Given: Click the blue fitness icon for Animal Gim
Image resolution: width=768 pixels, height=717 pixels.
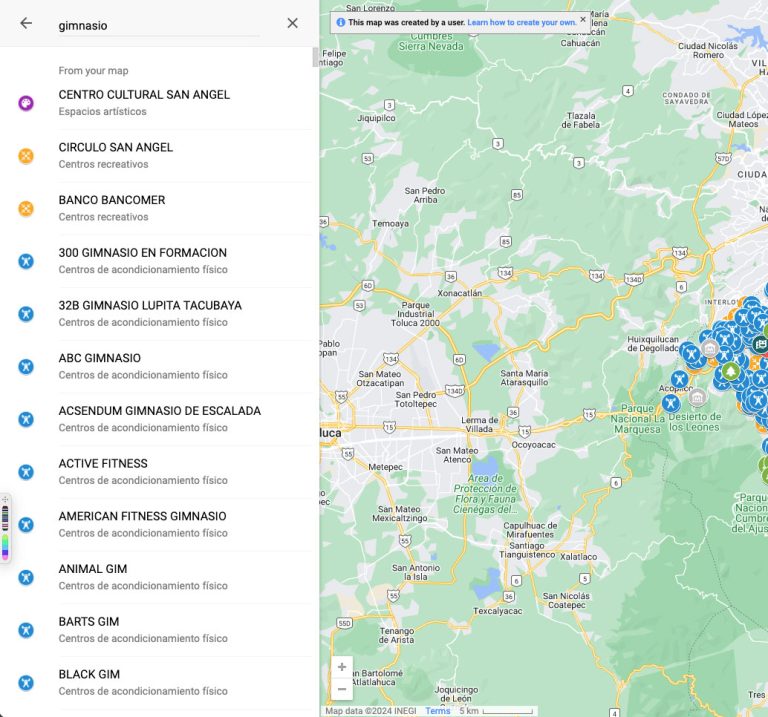Looking at the screenshot, I should coord(26,577).
